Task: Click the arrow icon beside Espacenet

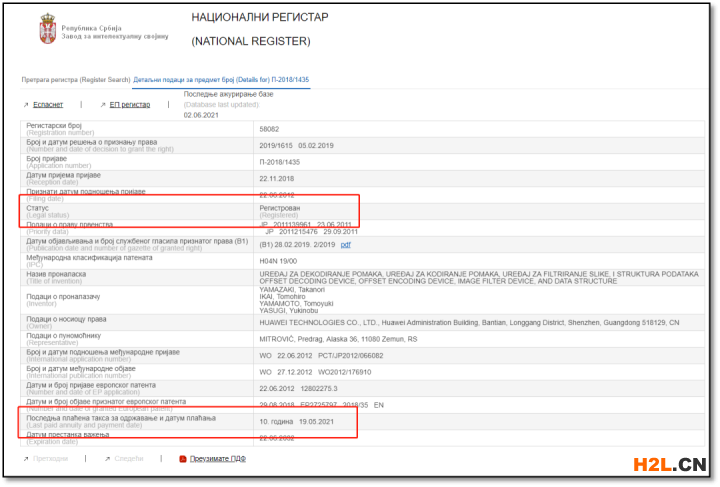Action: click(x=26, y=104)
